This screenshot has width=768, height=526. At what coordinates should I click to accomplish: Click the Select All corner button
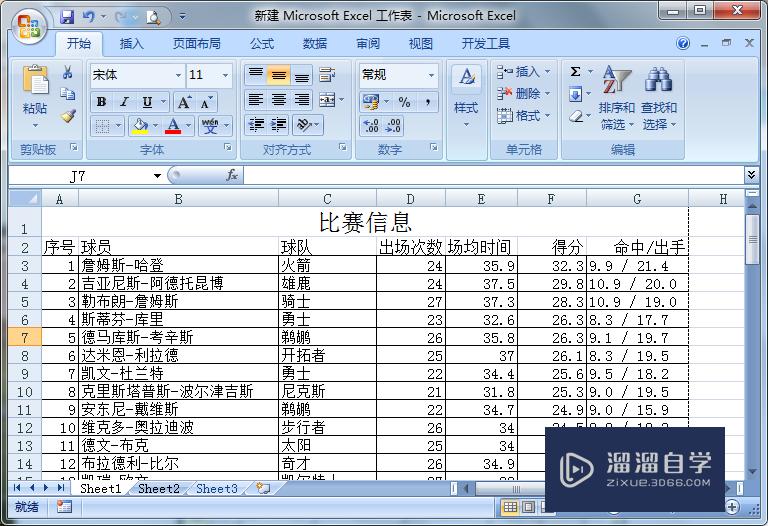tap(24, 198)
